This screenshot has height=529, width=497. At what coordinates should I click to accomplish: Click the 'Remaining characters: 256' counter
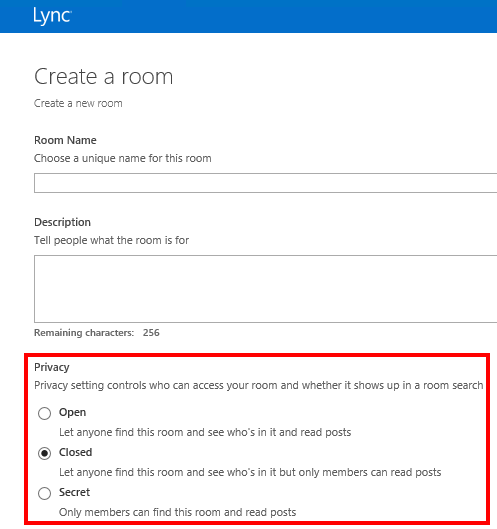click(97, 333)
